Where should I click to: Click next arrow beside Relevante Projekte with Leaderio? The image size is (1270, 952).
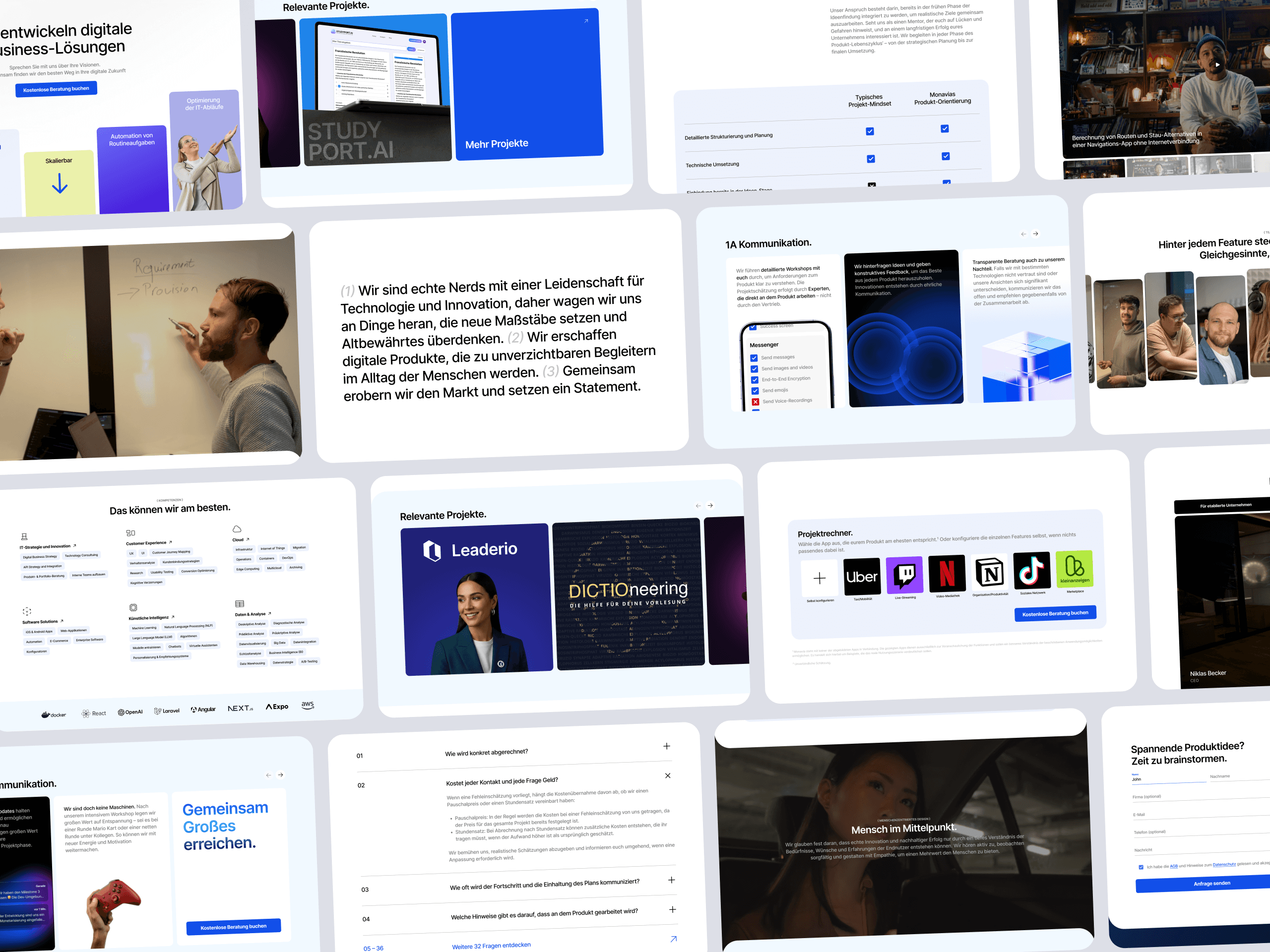(710, 506)
